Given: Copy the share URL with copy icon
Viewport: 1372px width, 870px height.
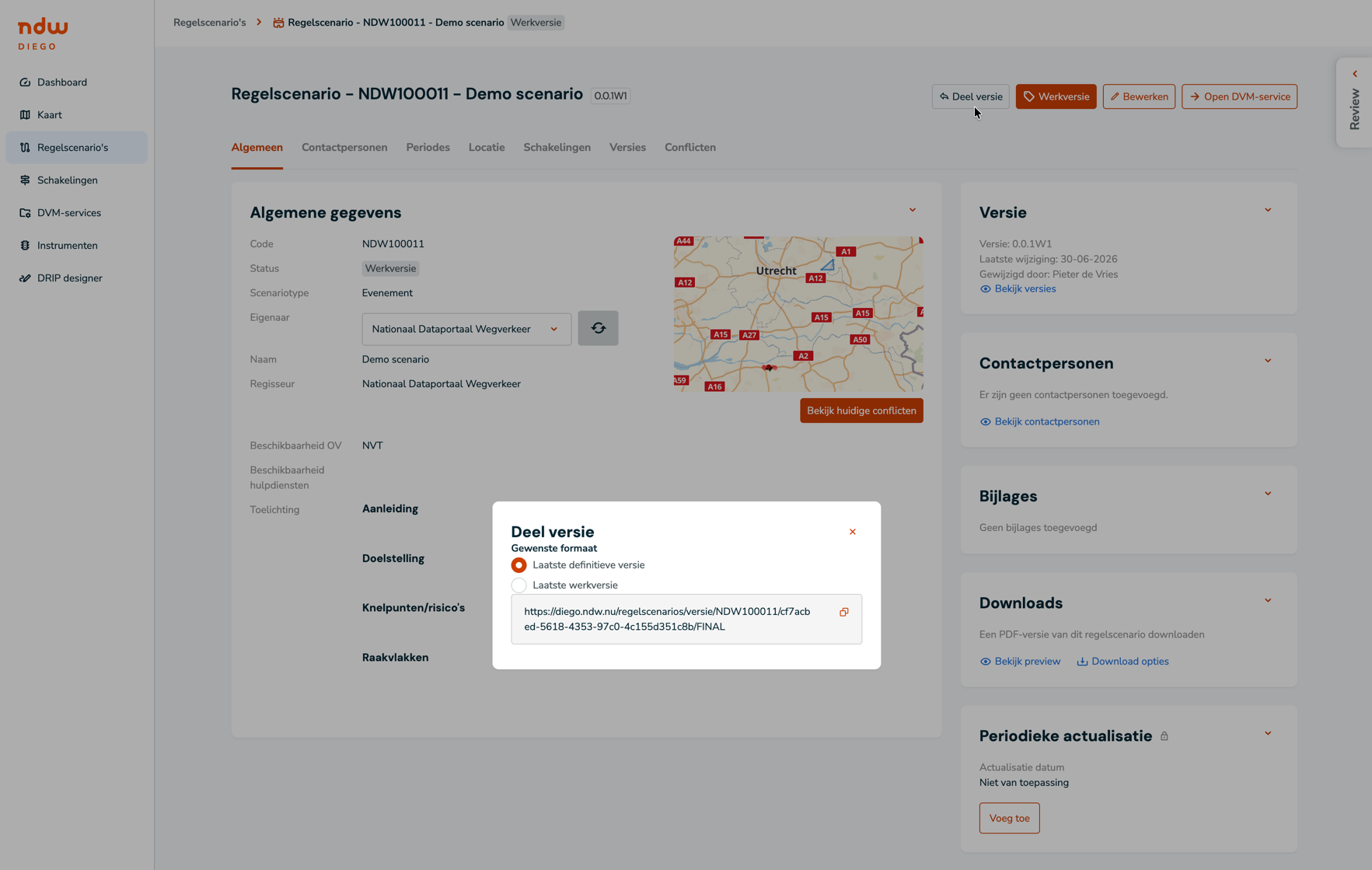Looking at the screenshot, I should coord(843,612).
